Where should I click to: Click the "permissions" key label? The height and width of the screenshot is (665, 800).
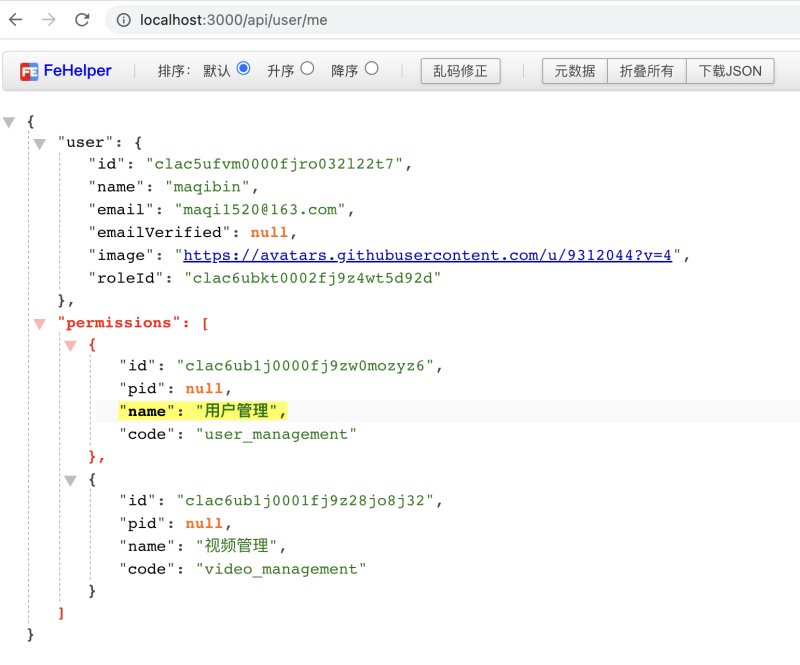119,323
